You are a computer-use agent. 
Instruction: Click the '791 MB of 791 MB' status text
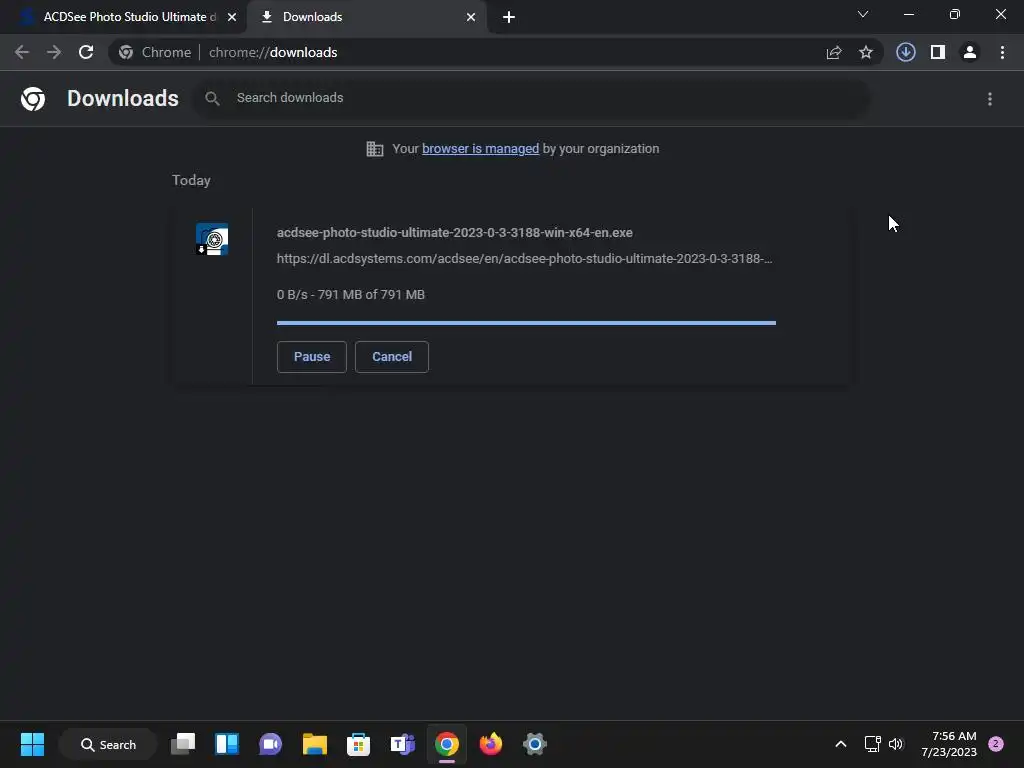coord(371,295)
